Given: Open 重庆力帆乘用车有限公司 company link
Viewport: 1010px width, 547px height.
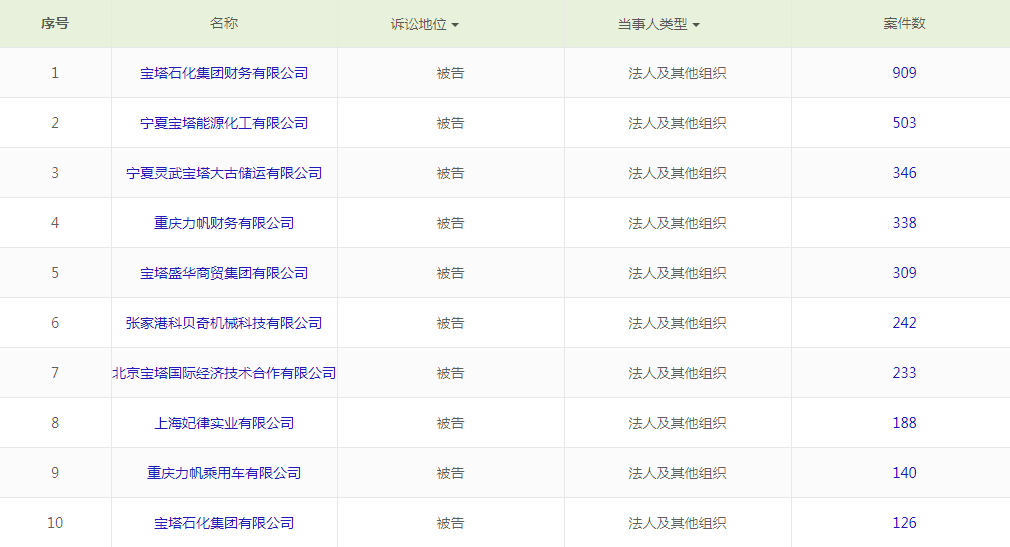Looking at the screenshot, I should (224, 474).
